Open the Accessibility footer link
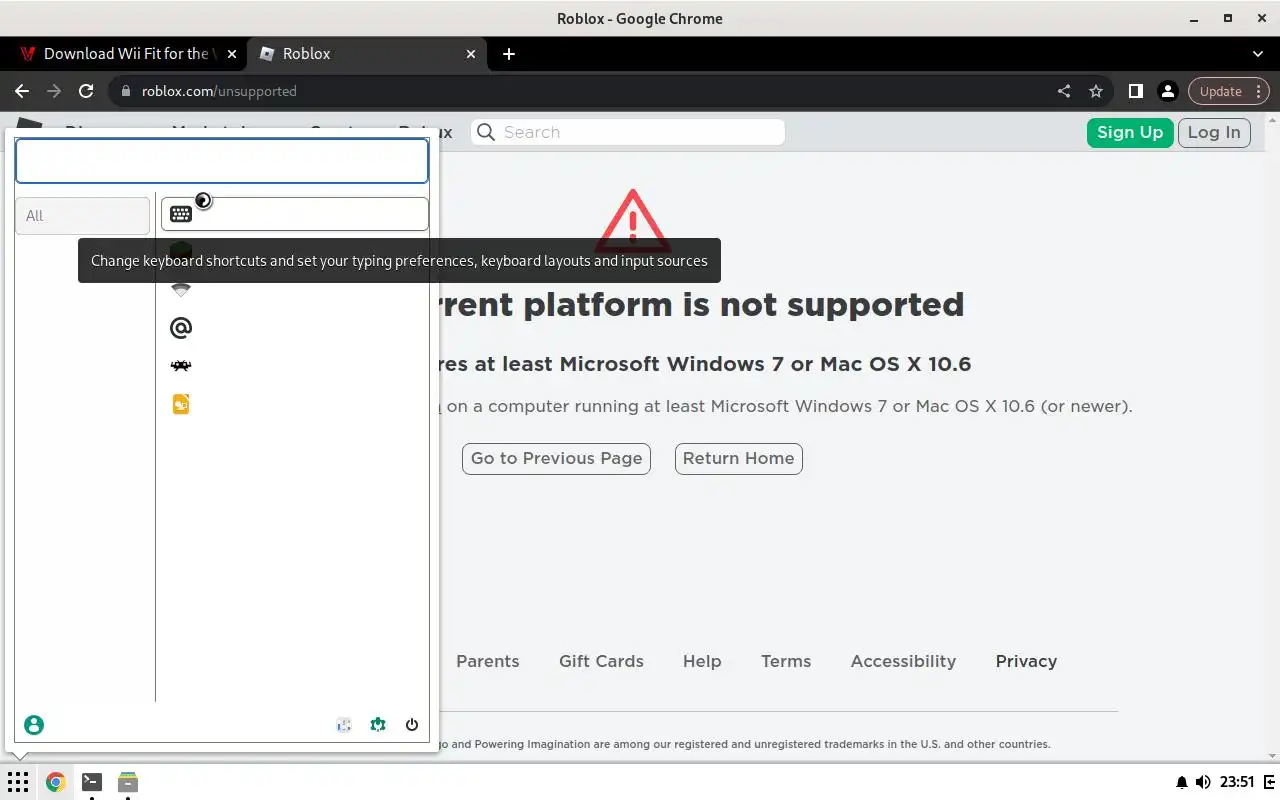Image resolution: width=1280 pixels, height=800 pixels. click(903, 661)
